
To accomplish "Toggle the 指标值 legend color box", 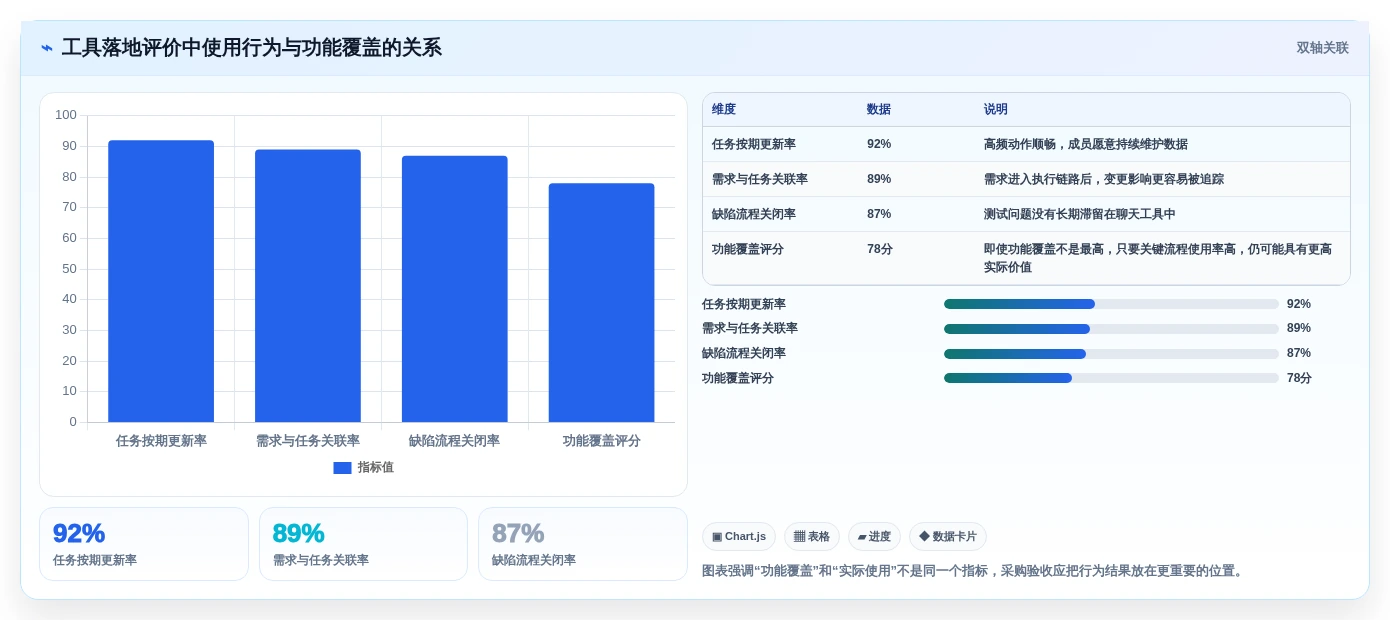I will 342,468.
